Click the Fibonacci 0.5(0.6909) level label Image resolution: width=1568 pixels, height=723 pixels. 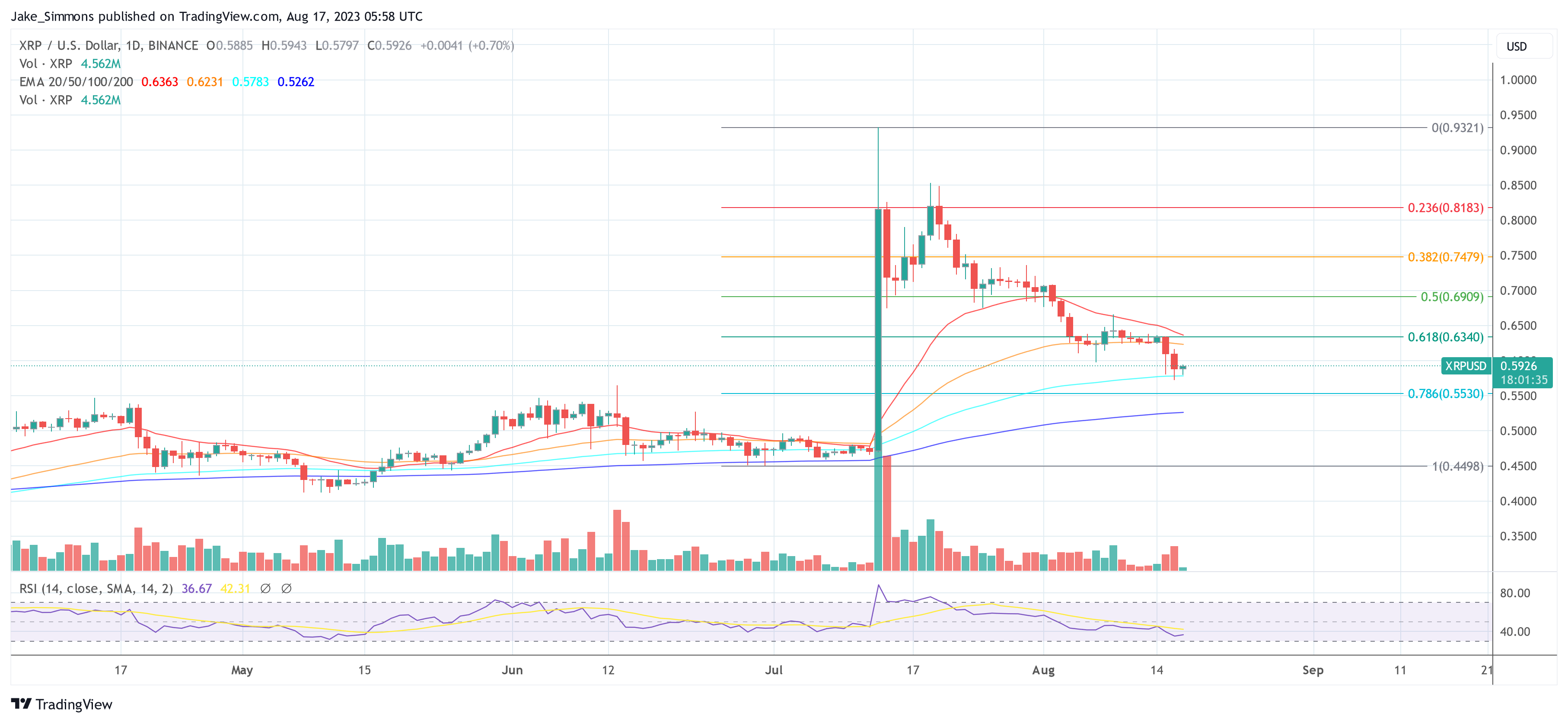(1452, 297)
